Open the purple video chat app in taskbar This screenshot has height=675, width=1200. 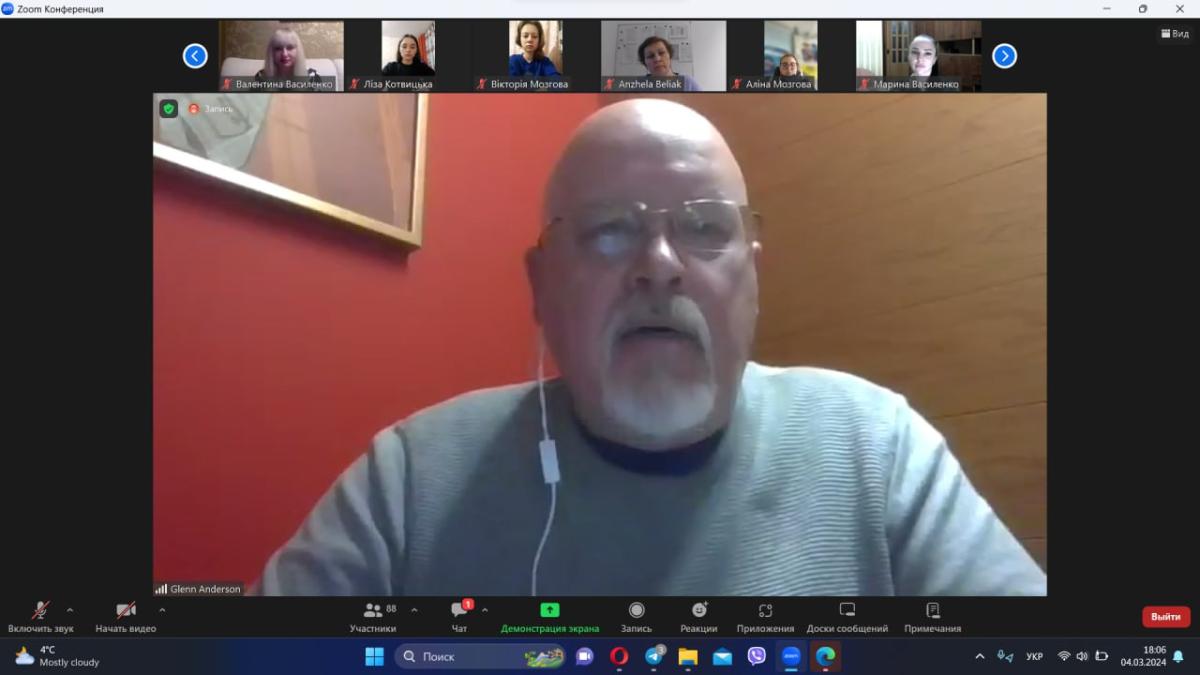click(585, 656)
